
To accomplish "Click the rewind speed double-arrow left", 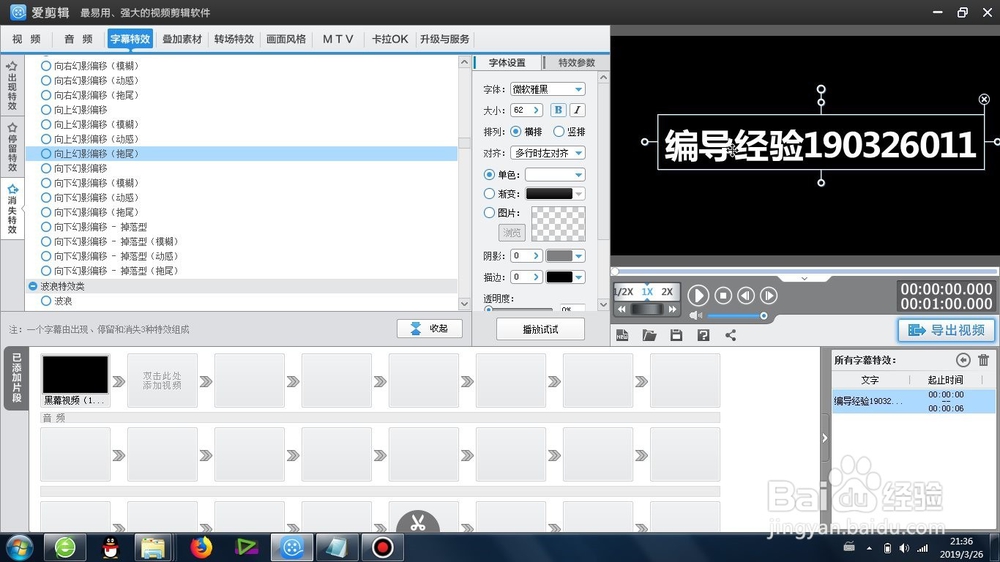I will coord(621,309).
